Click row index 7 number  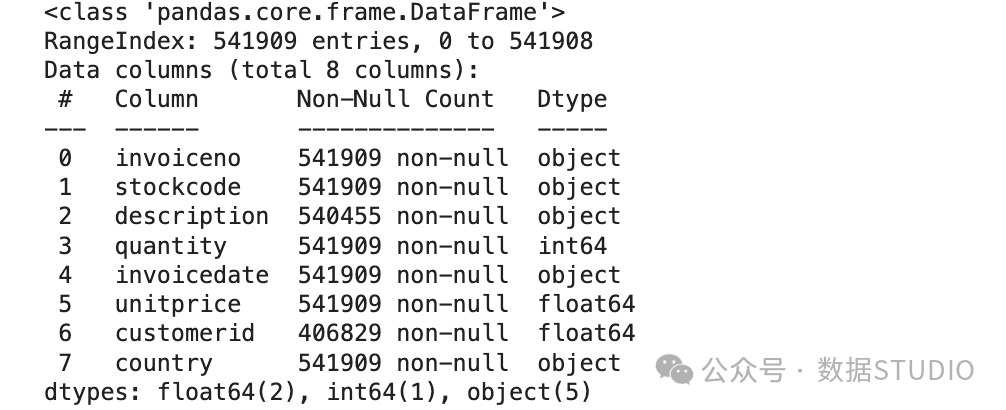[x=65, y=363]
